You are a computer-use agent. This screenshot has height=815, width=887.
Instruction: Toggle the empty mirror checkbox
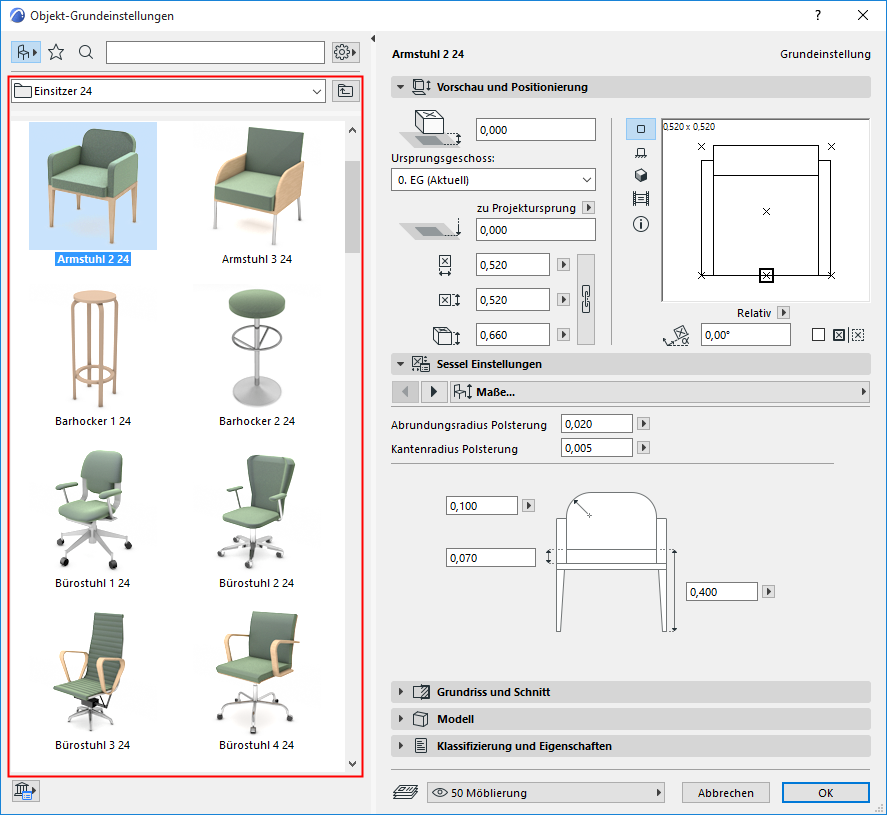(x=819, y=335)
